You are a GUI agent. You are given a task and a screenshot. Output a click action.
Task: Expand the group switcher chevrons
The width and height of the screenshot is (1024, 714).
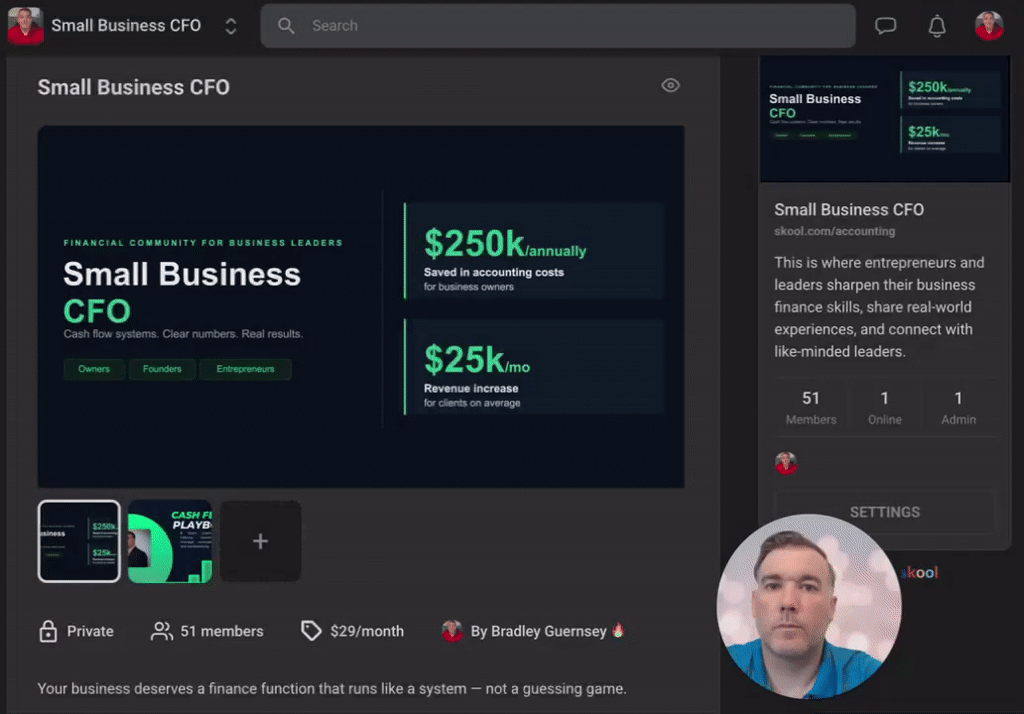231,26
